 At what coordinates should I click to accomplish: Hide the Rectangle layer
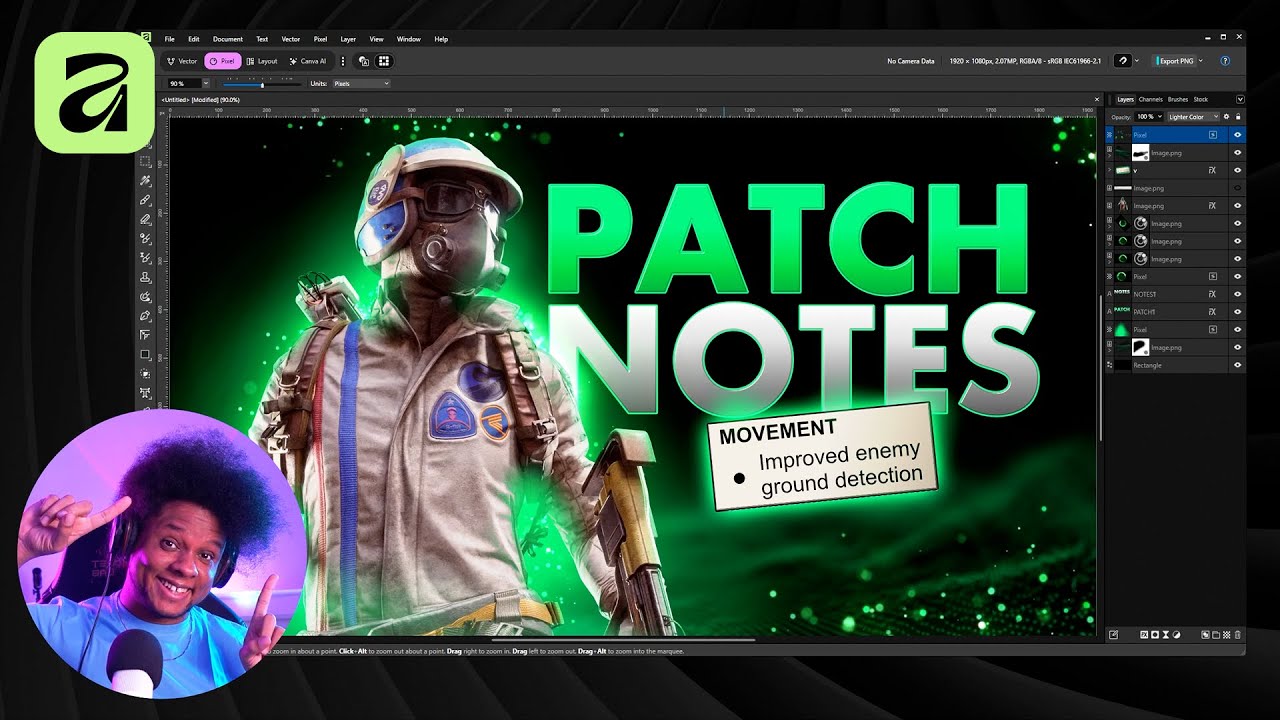(x=1238, y=365)
